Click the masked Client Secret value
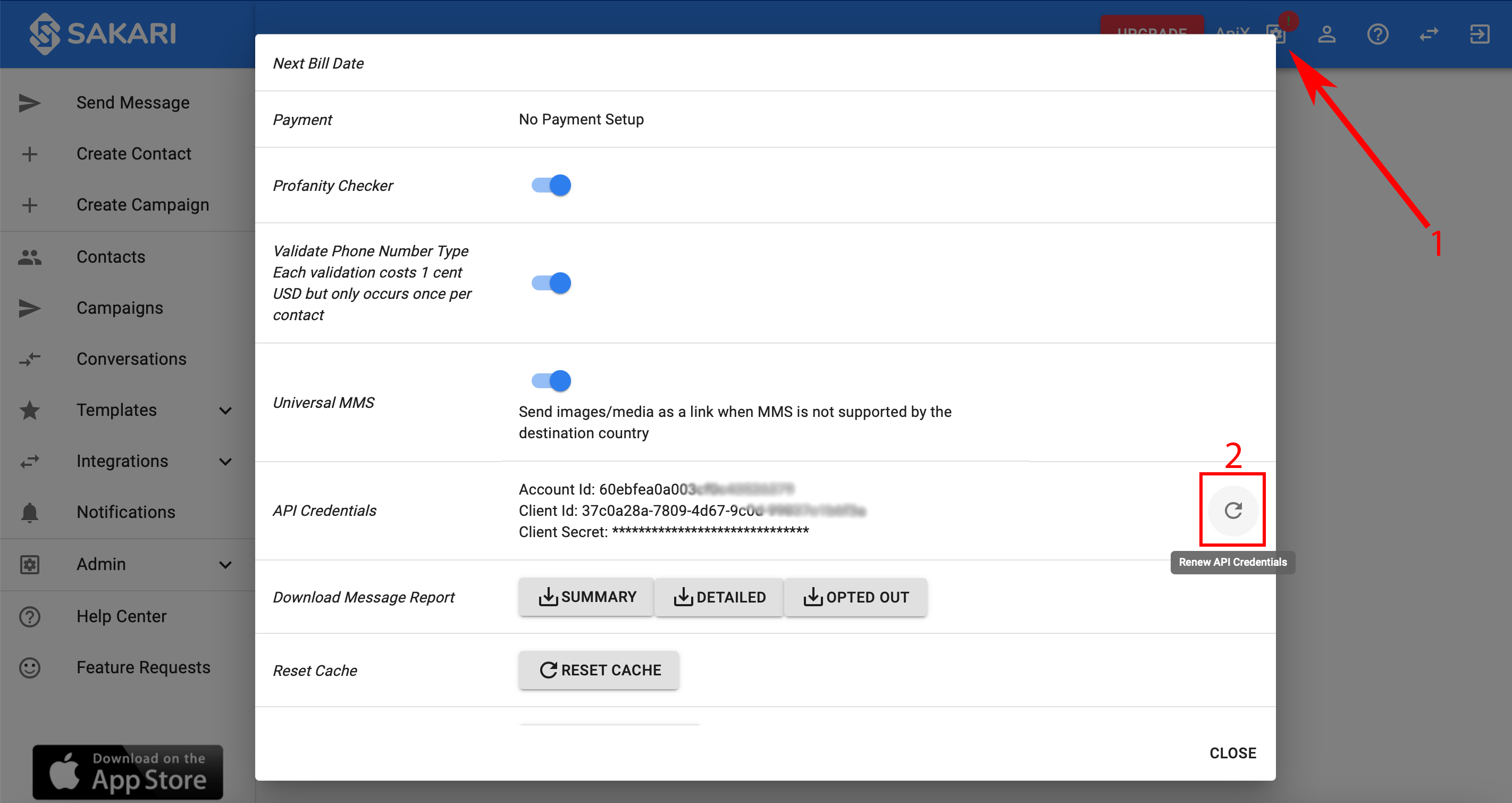 click(710, 531)
